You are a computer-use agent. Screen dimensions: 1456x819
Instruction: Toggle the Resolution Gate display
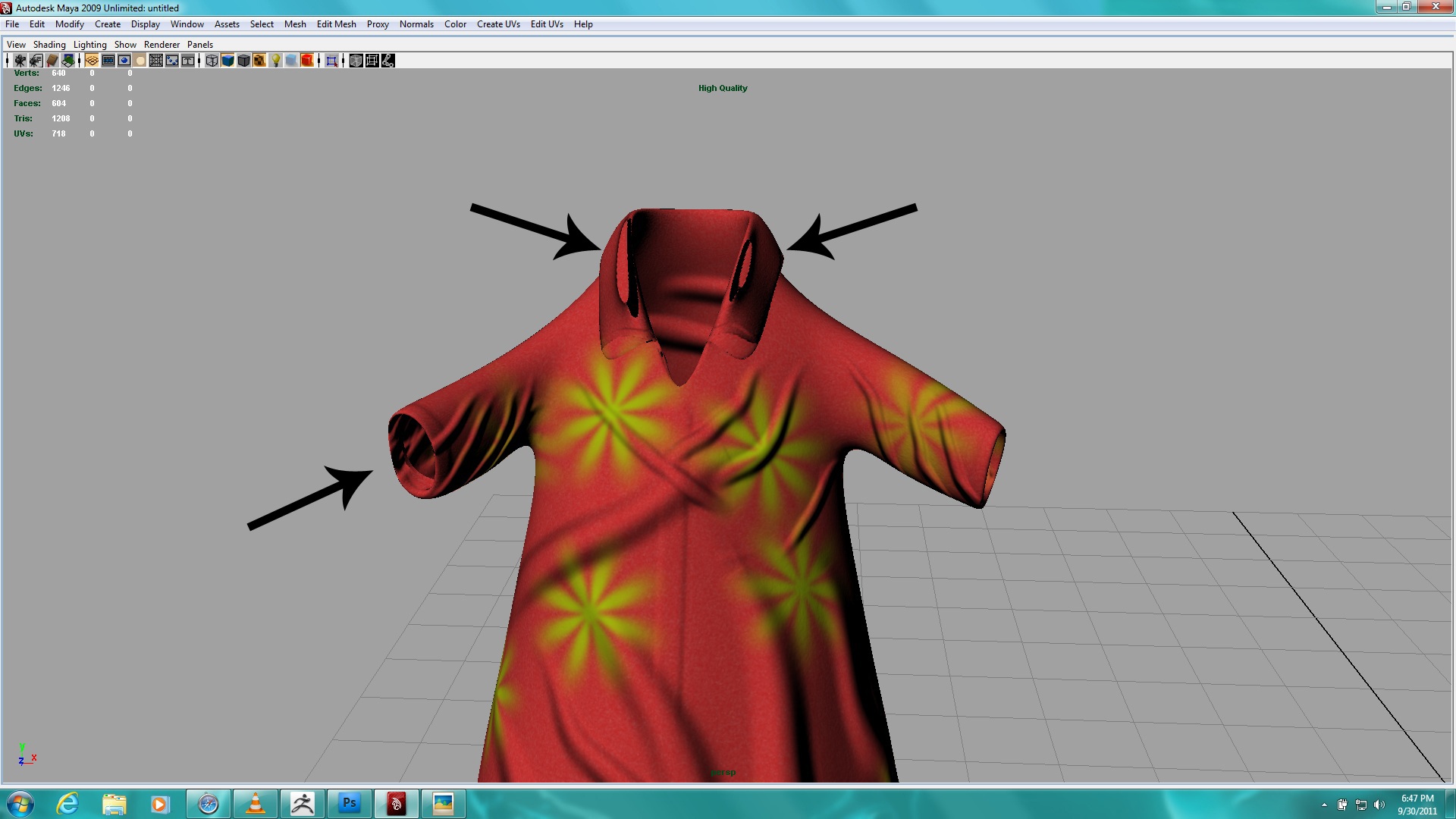(x=124, y=61)
